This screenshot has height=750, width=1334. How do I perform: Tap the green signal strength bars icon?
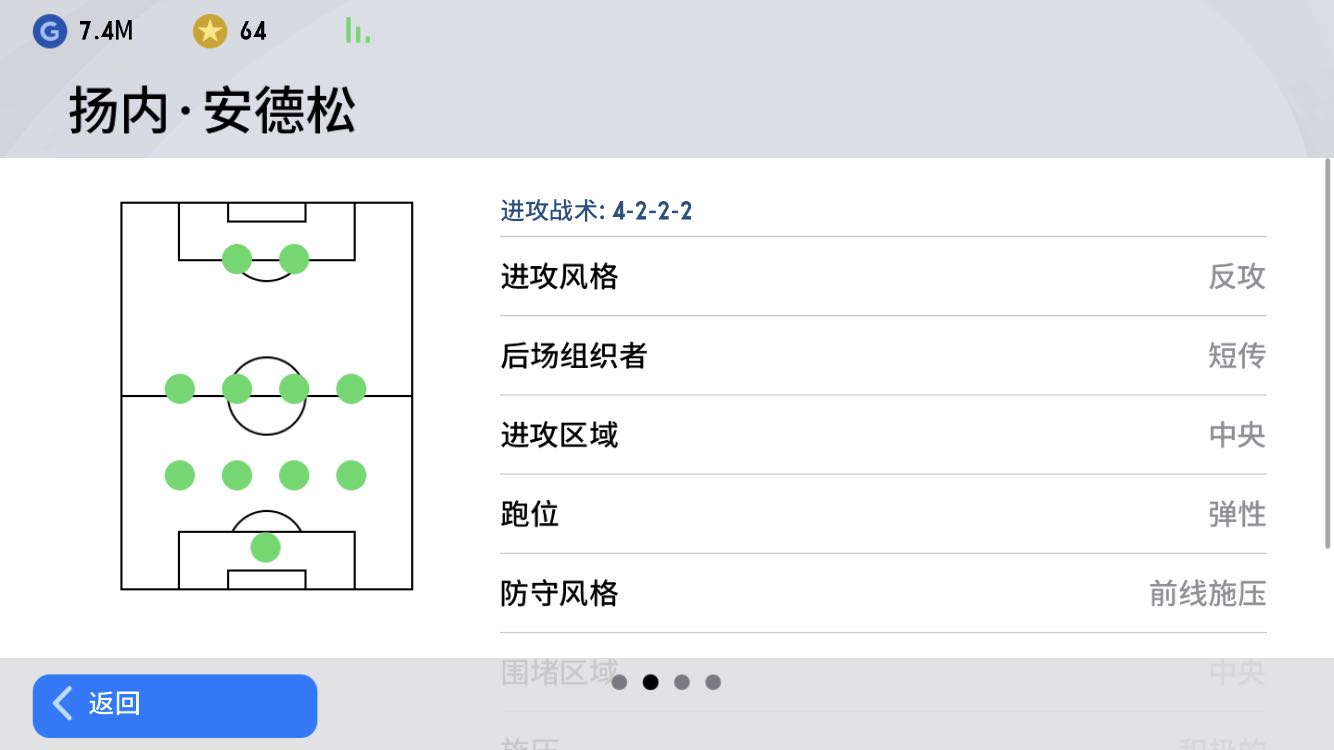[x=357, y=31]
